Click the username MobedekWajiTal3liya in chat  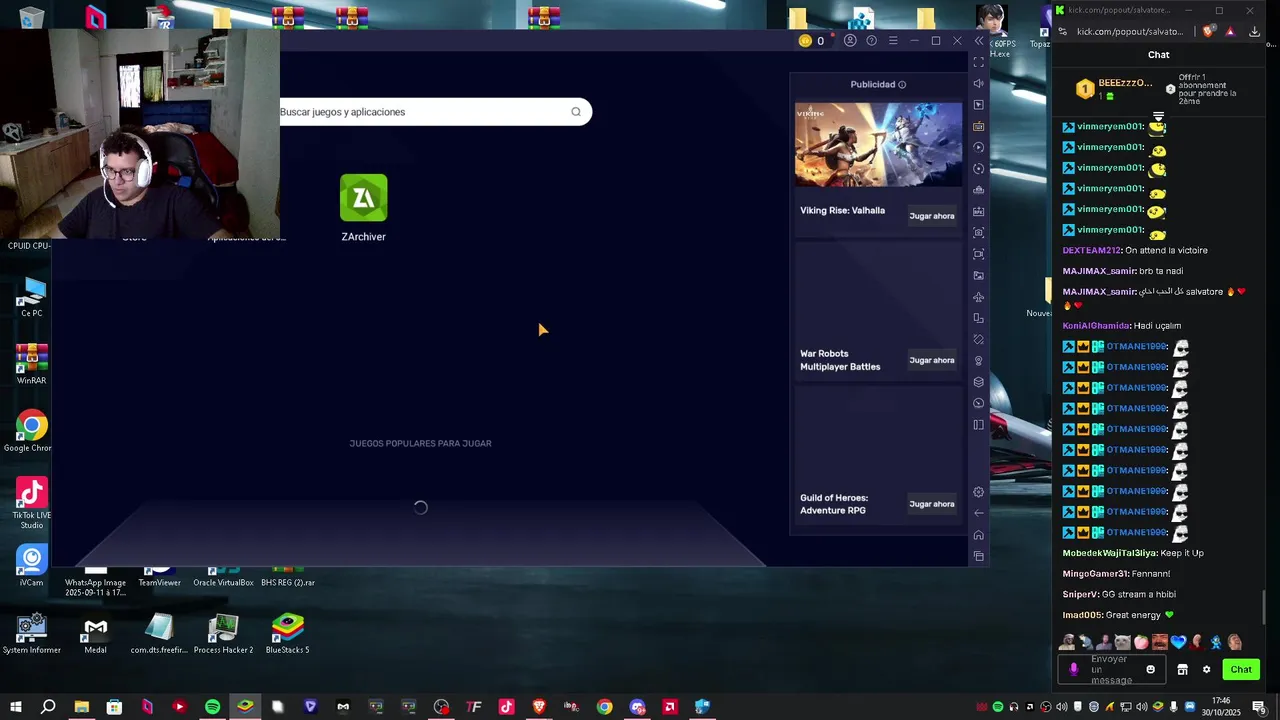pos(1109,553)
